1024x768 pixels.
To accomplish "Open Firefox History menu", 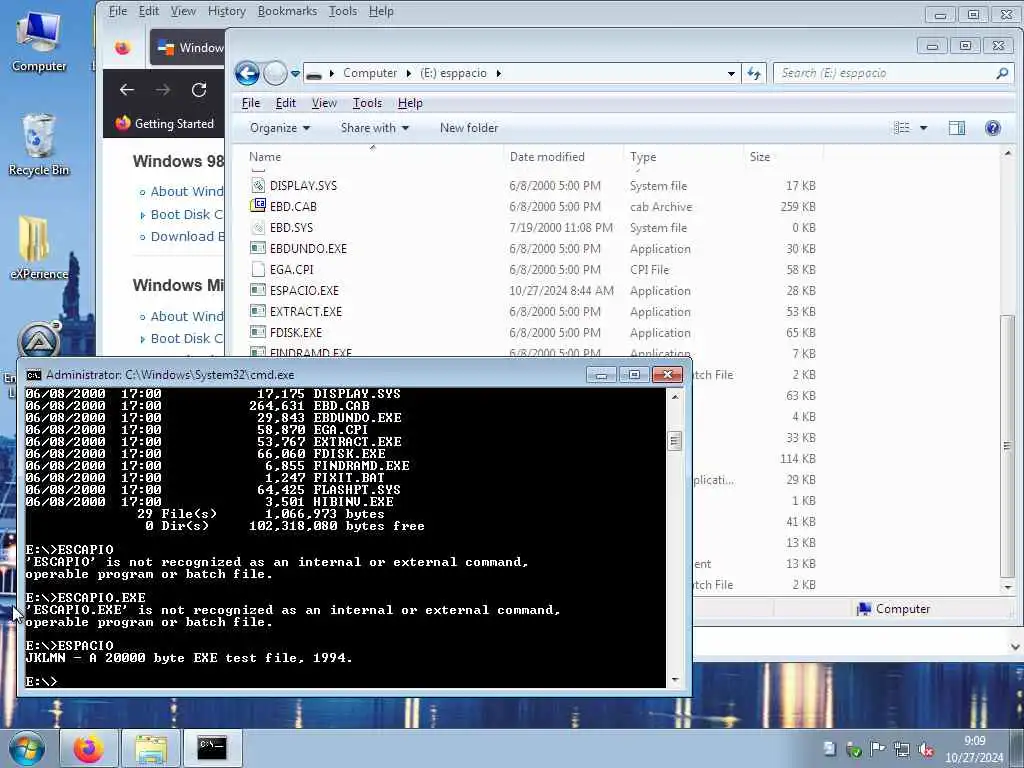I will click(x=227, y=11).
